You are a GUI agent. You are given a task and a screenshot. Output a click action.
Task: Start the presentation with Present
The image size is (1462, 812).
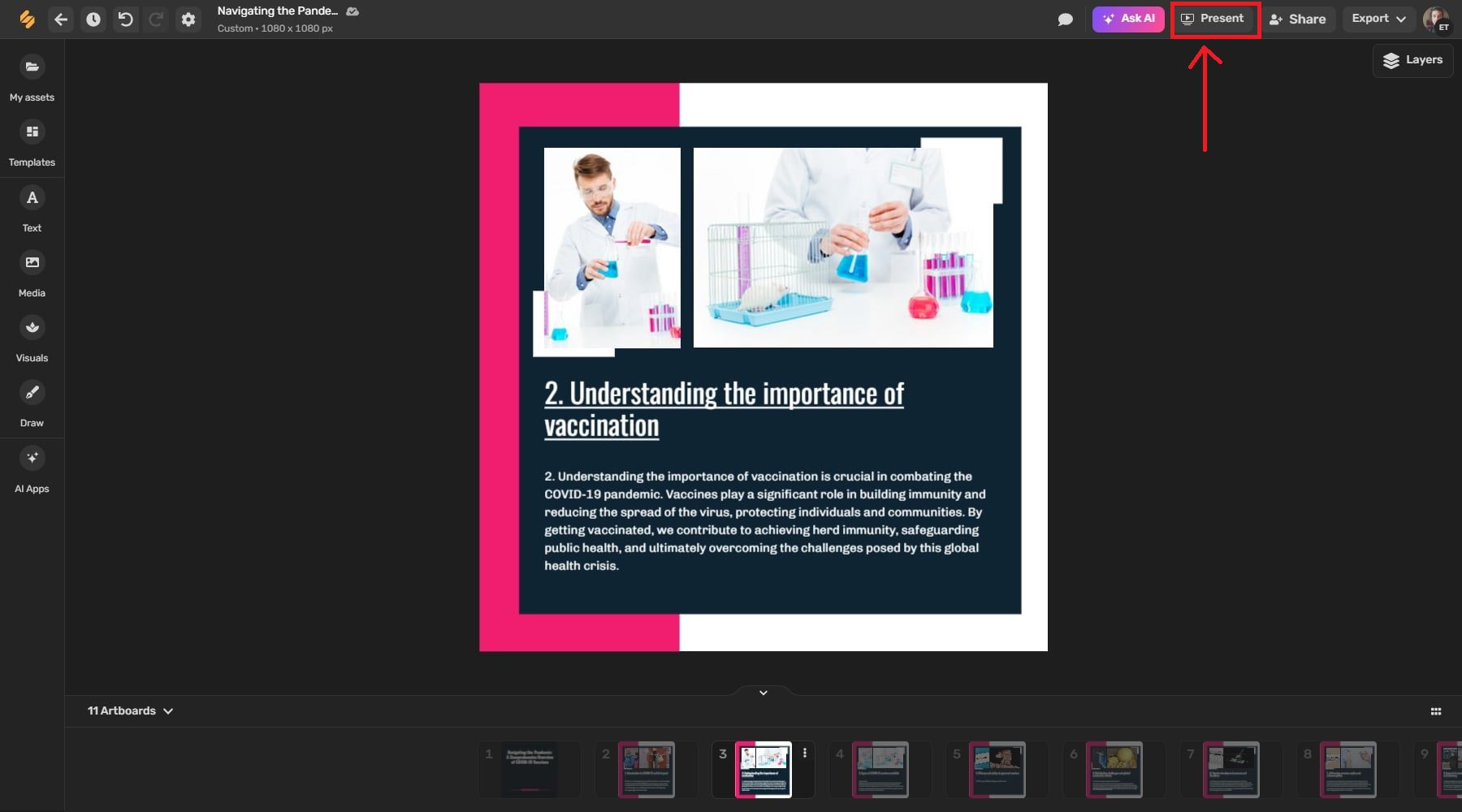coord(1214,18)
